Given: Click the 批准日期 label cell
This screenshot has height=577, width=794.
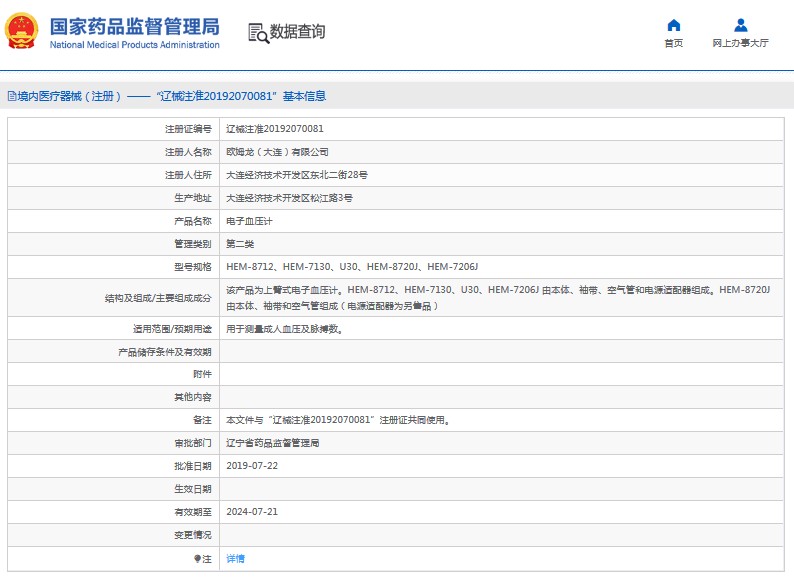Looking at the screenshot, I should [x=113, y=466].
